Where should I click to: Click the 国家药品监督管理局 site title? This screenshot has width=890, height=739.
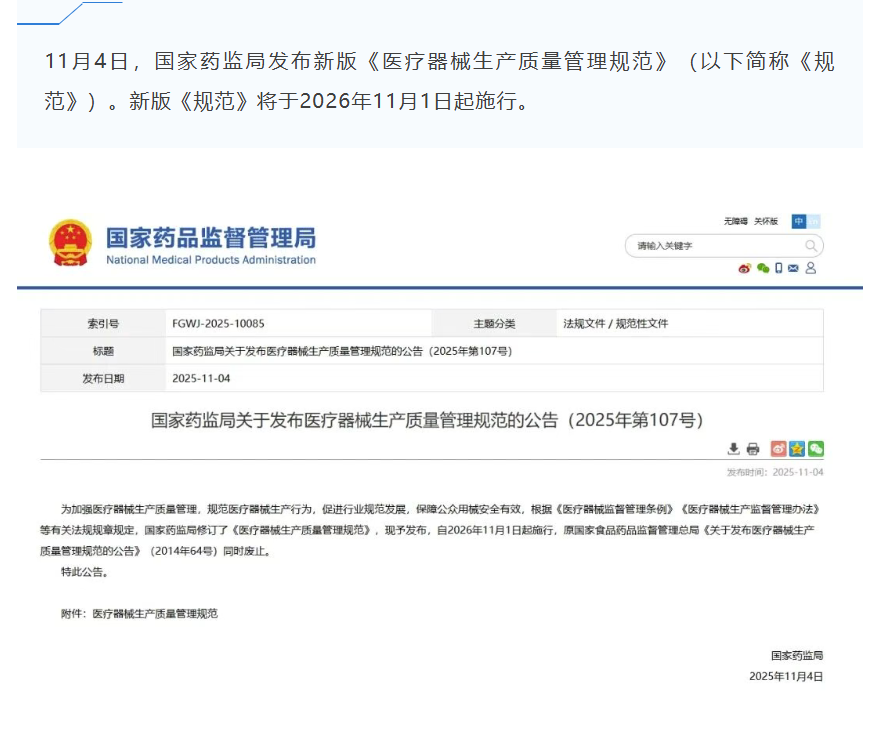coord(210,238)
